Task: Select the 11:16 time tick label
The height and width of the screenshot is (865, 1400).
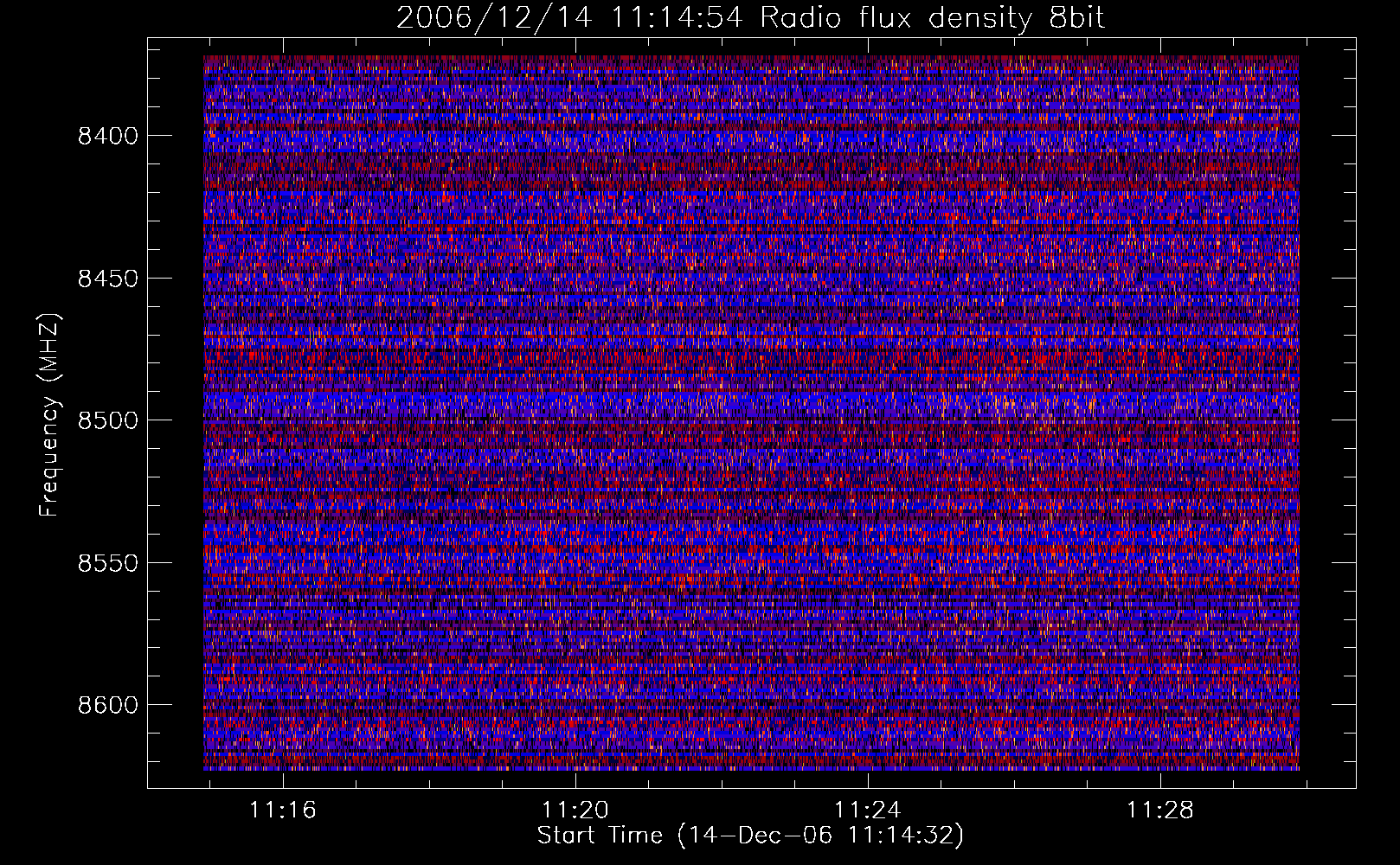Action: click(x=283, y=811)
